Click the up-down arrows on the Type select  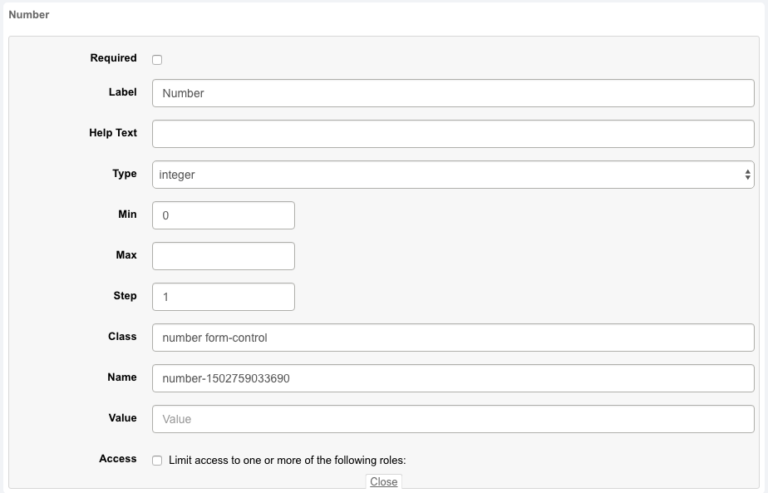747,174
